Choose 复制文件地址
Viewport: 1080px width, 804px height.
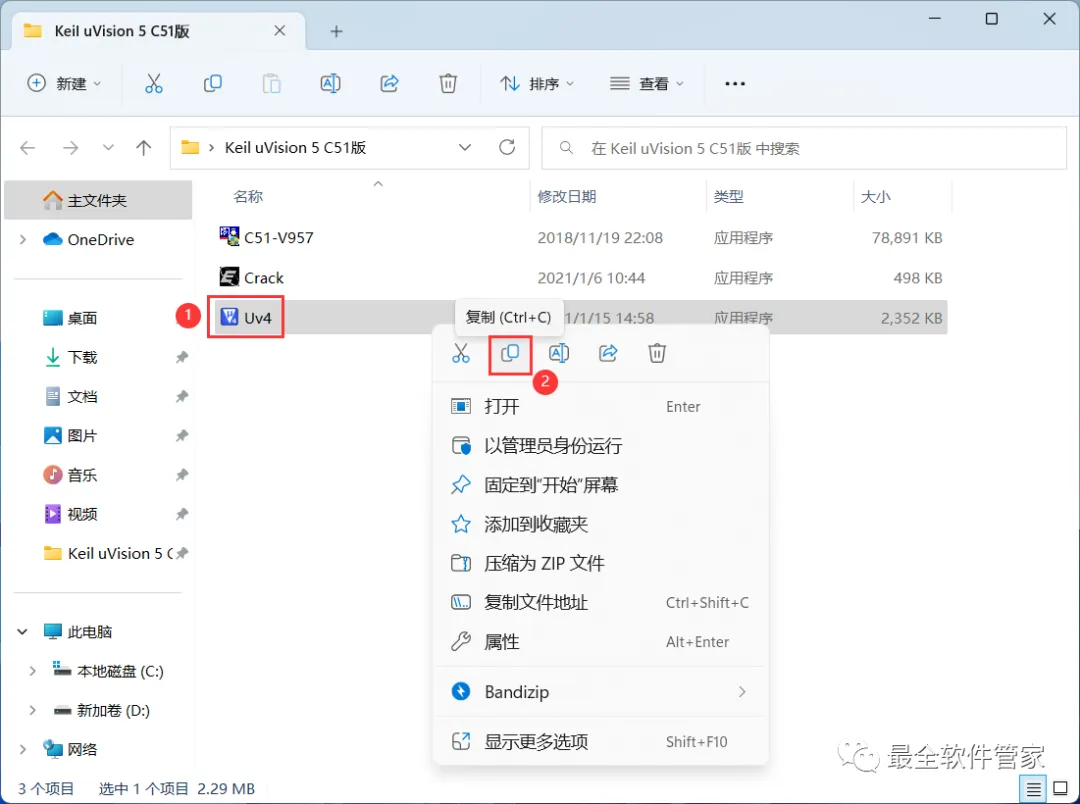click(601, 603)
